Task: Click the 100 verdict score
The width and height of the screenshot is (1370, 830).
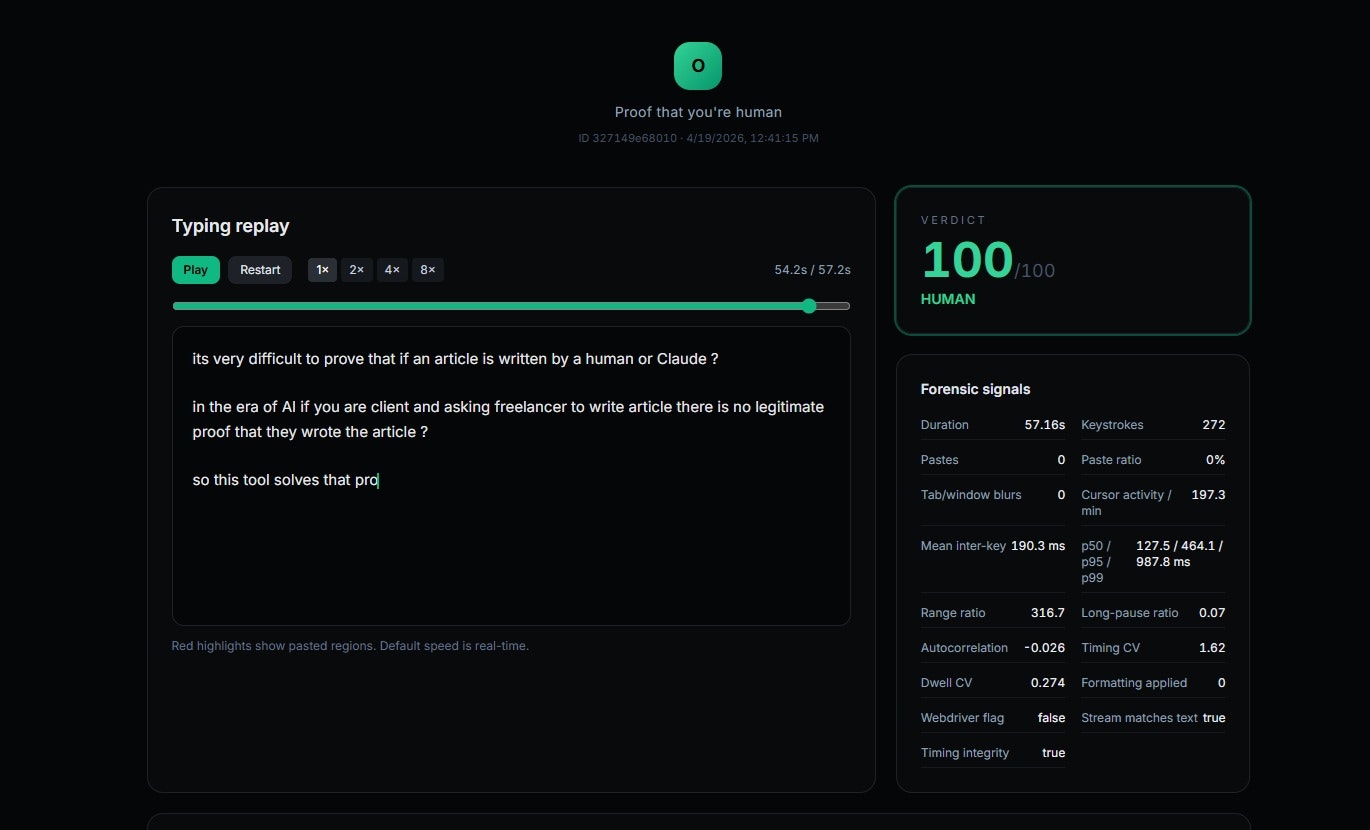Action: click(967, 260)
